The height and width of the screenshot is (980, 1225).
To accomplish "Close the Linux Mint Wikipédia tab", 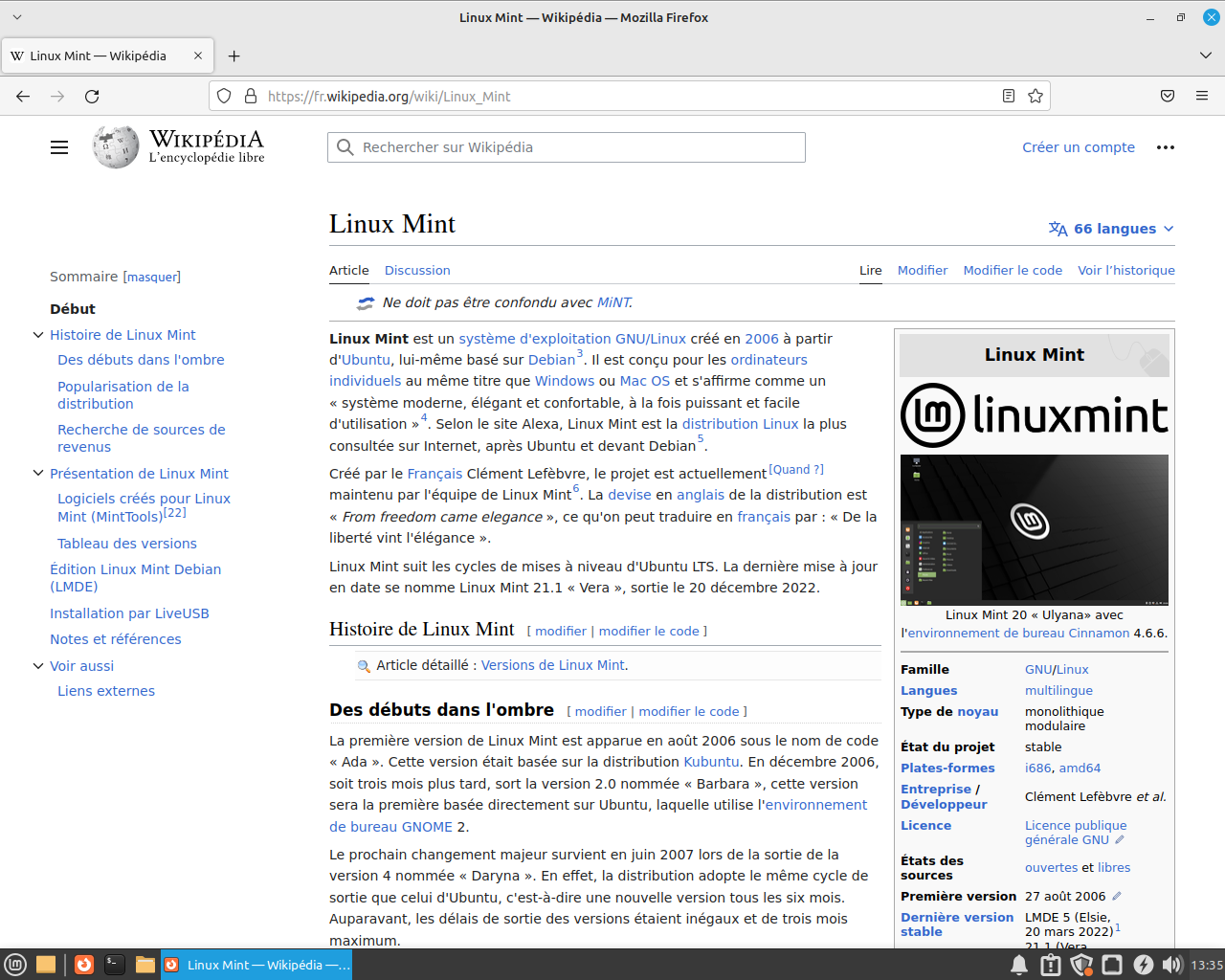I will [x=198, y=56].
